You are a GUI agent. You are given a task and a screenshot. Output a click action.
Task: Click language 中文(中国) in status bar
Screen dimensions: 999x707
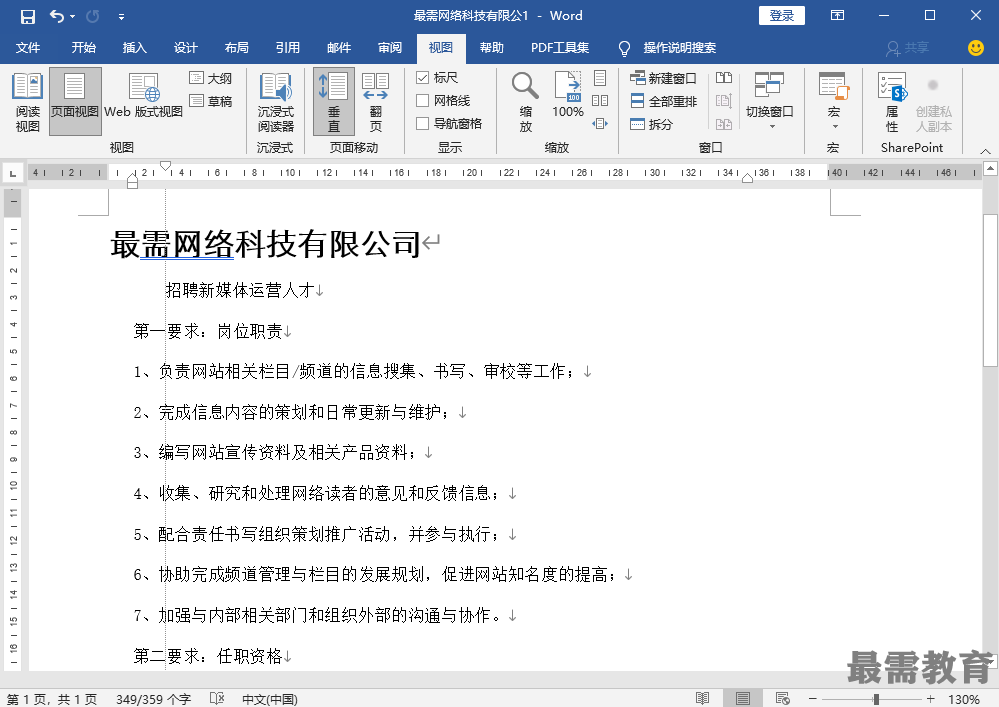click(270, 699)
